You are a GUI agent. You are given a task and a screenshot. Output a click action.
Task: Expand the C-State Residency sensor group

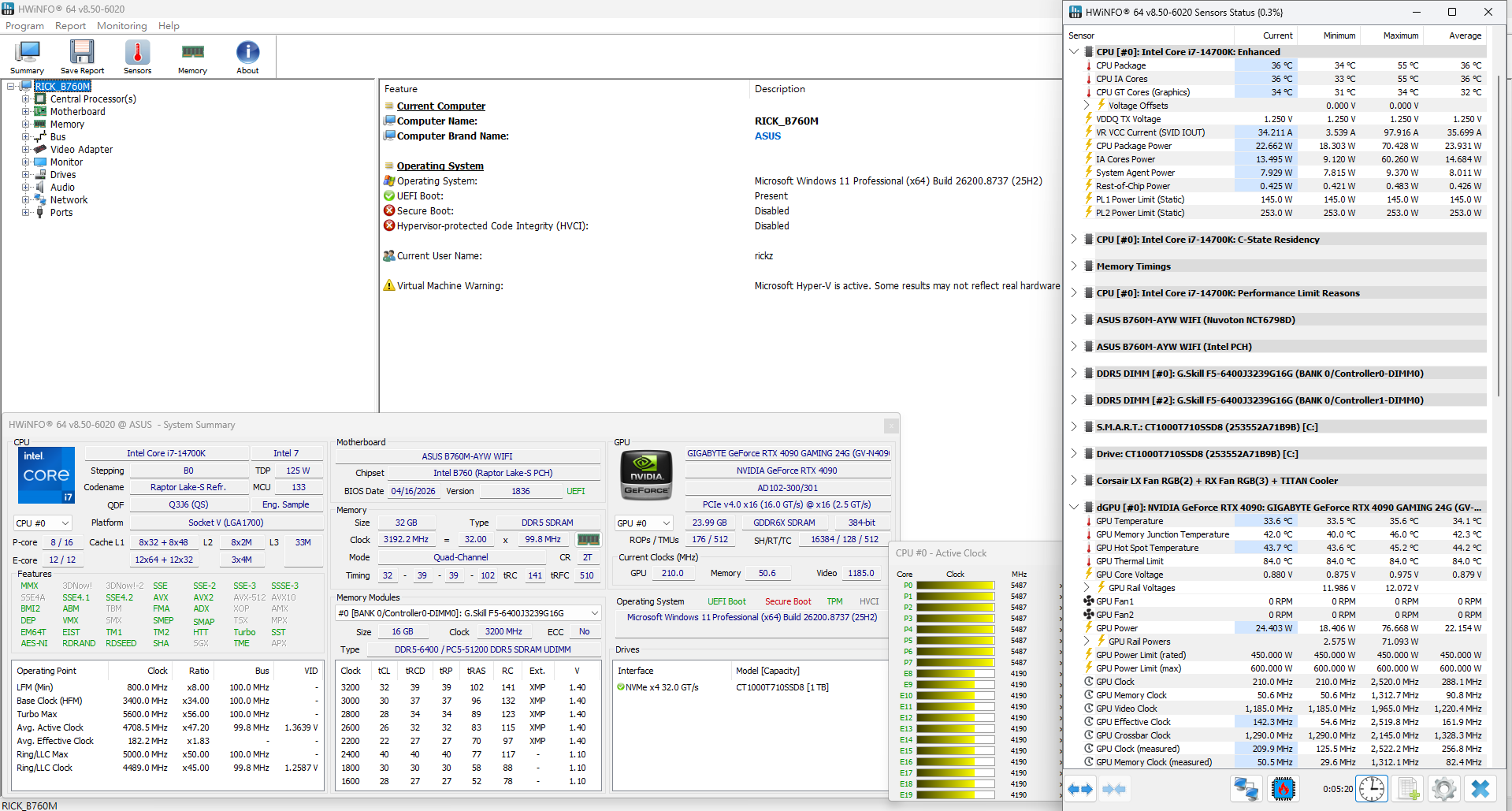pos(1074,240)
